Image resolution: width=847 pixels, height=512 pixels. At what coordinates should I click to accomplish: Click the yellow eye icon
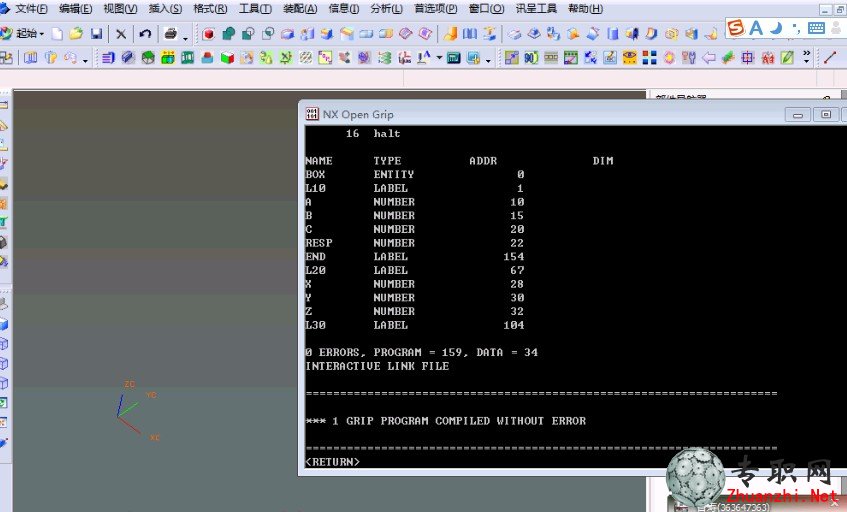[x=629, y=57]
